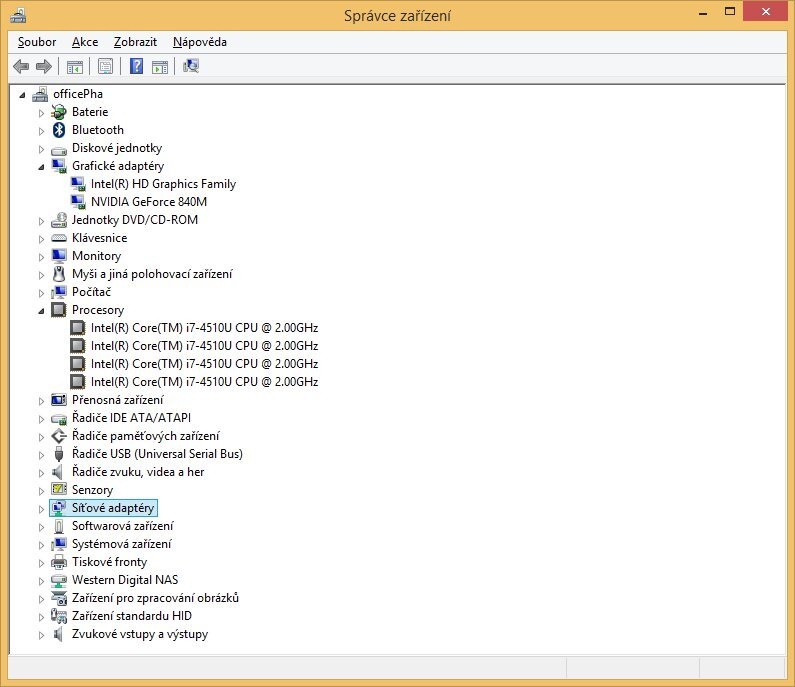Viewport: 795px width, 687px height.
Task: Expand the Softwarová zařízení arrow
Action: coord(41,527)
